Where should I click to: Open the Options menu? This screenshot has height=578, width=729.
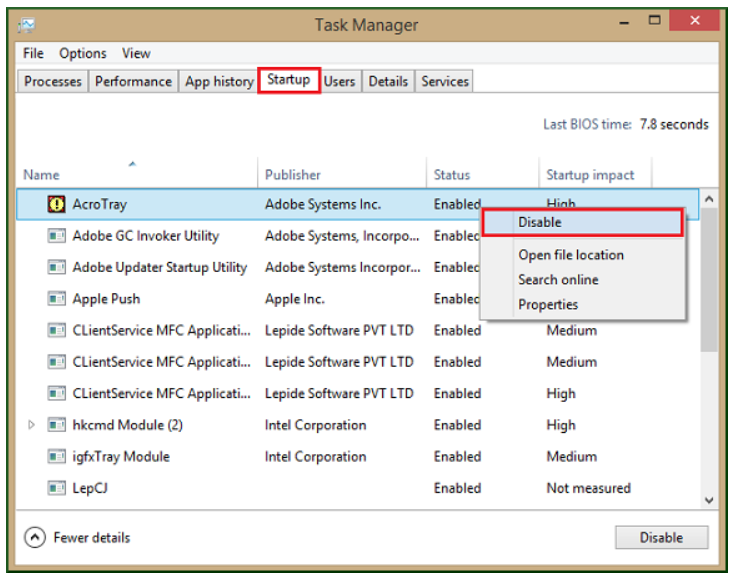[83, 53]
